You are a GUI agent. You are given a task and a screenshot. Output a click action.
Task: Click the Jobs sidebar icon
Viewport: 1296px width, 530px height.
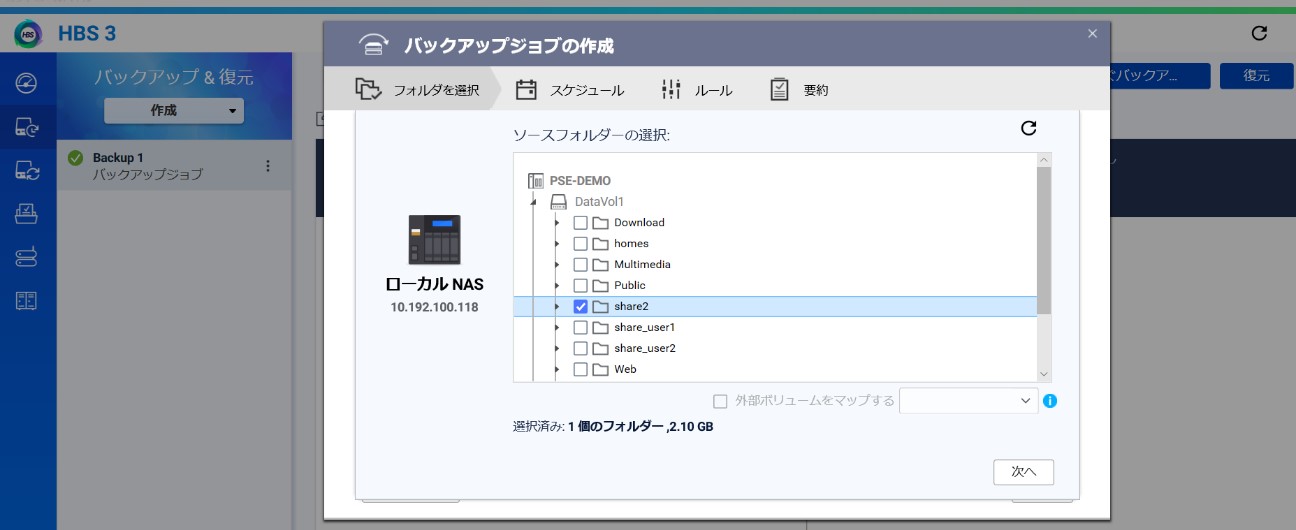(x=27, y=214)
